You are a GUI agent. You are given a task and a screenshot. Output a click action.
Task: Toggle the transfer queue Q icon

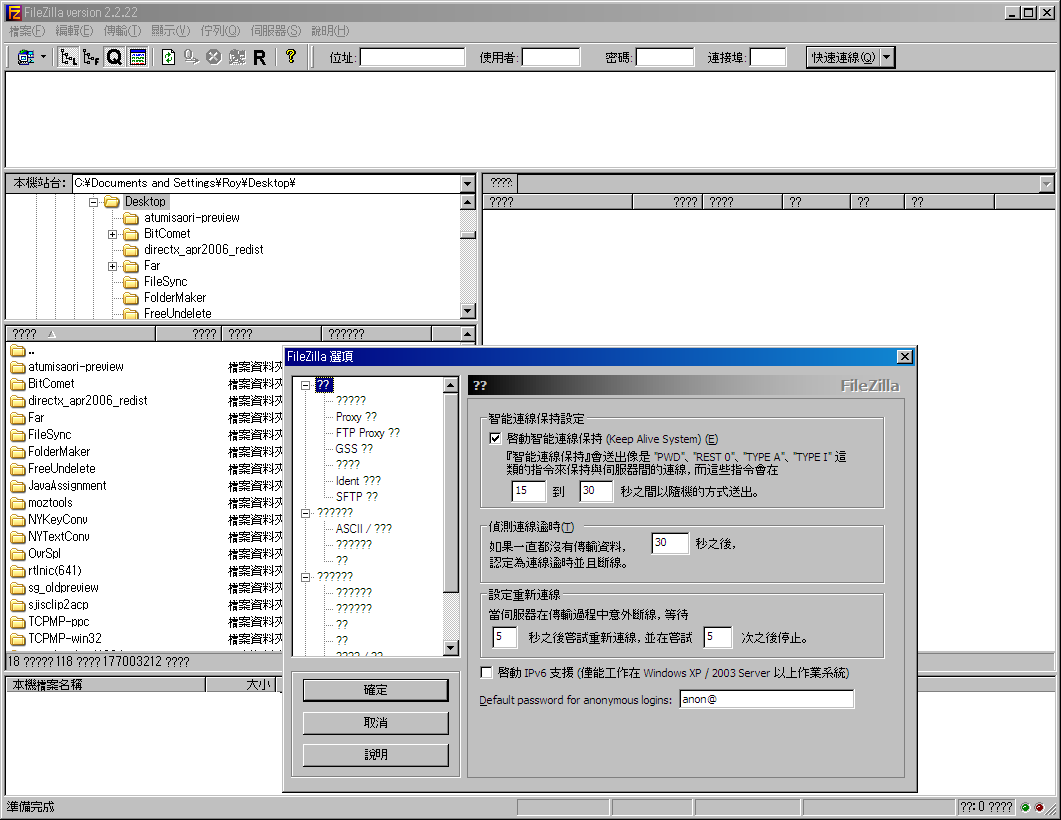pyautogui.click(x=114, y=57)
